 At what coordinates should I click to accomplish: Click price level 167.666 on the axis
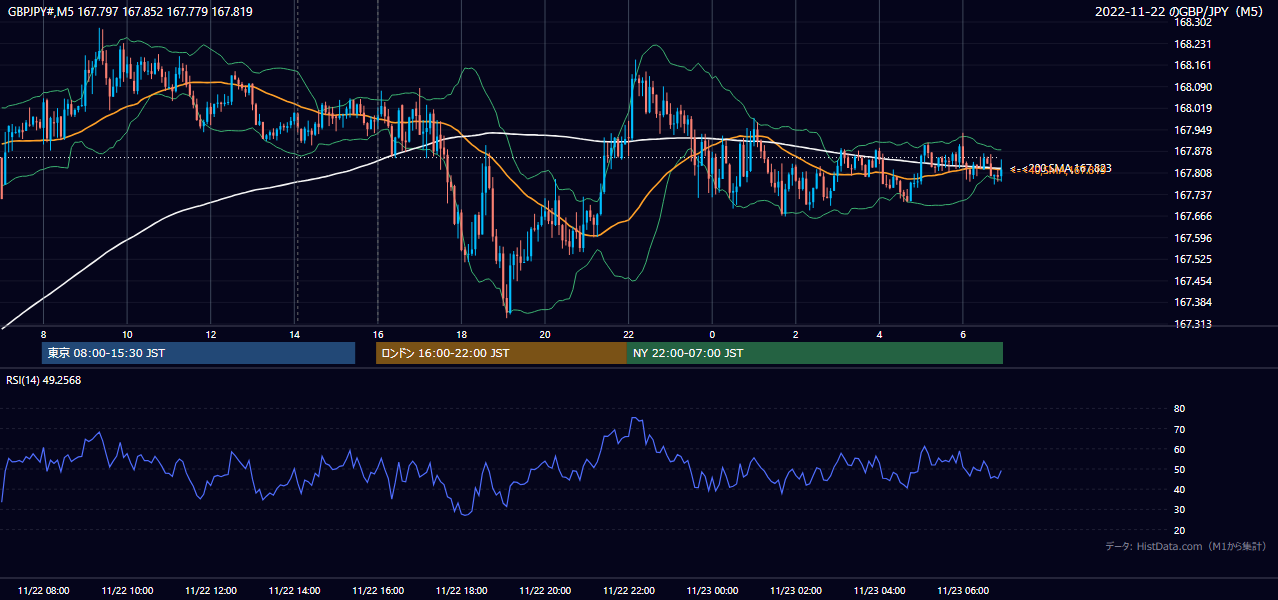click(x=1192, y=216)
